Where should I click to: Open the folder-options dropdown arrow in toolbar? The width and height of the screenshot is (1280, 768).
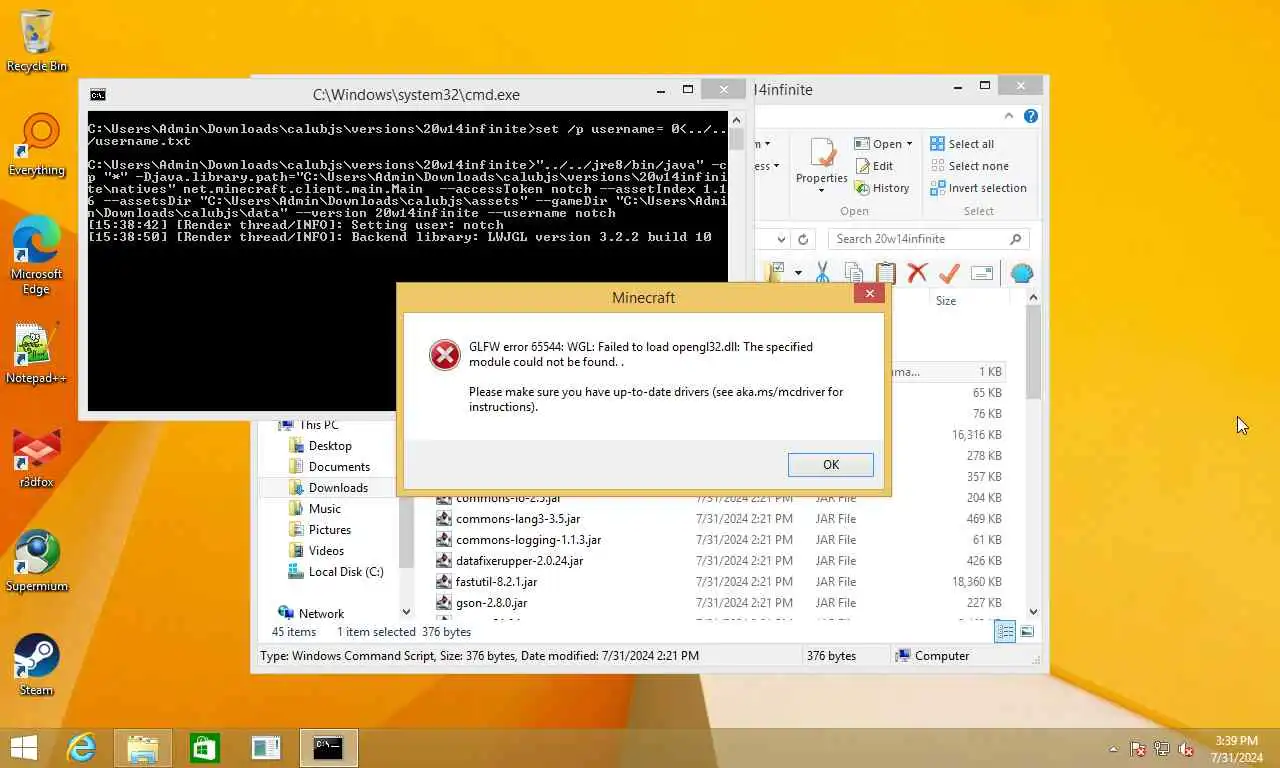tap(798, 273)
